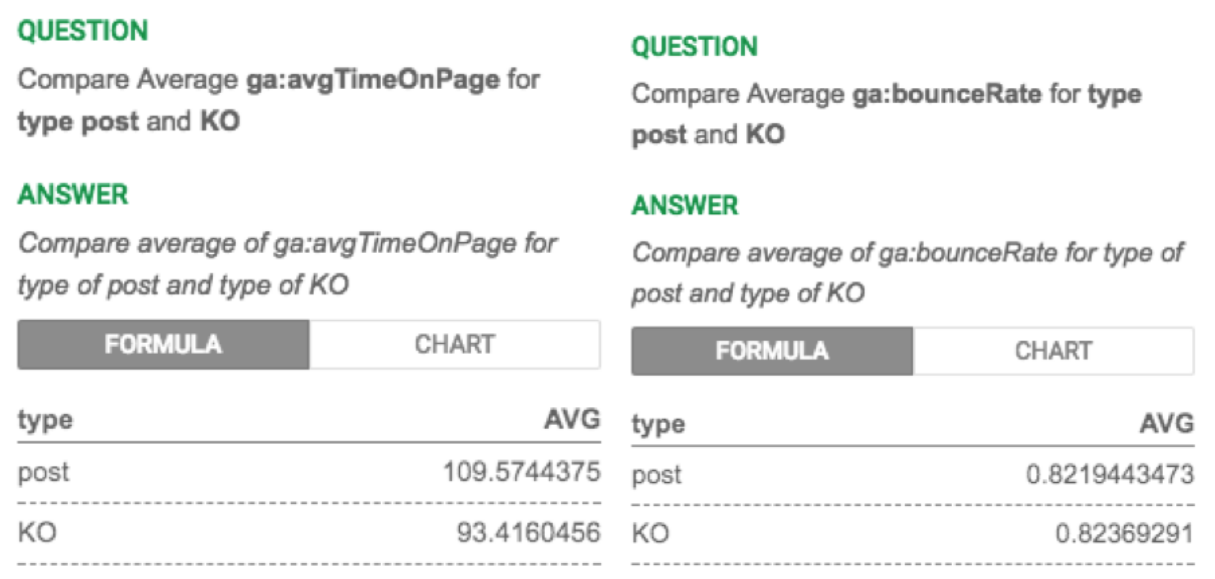Image resolution: width=1215 pixels, height=579 pixels.
Task: Click the AVG column header in right table
Action: [1167, 424]
